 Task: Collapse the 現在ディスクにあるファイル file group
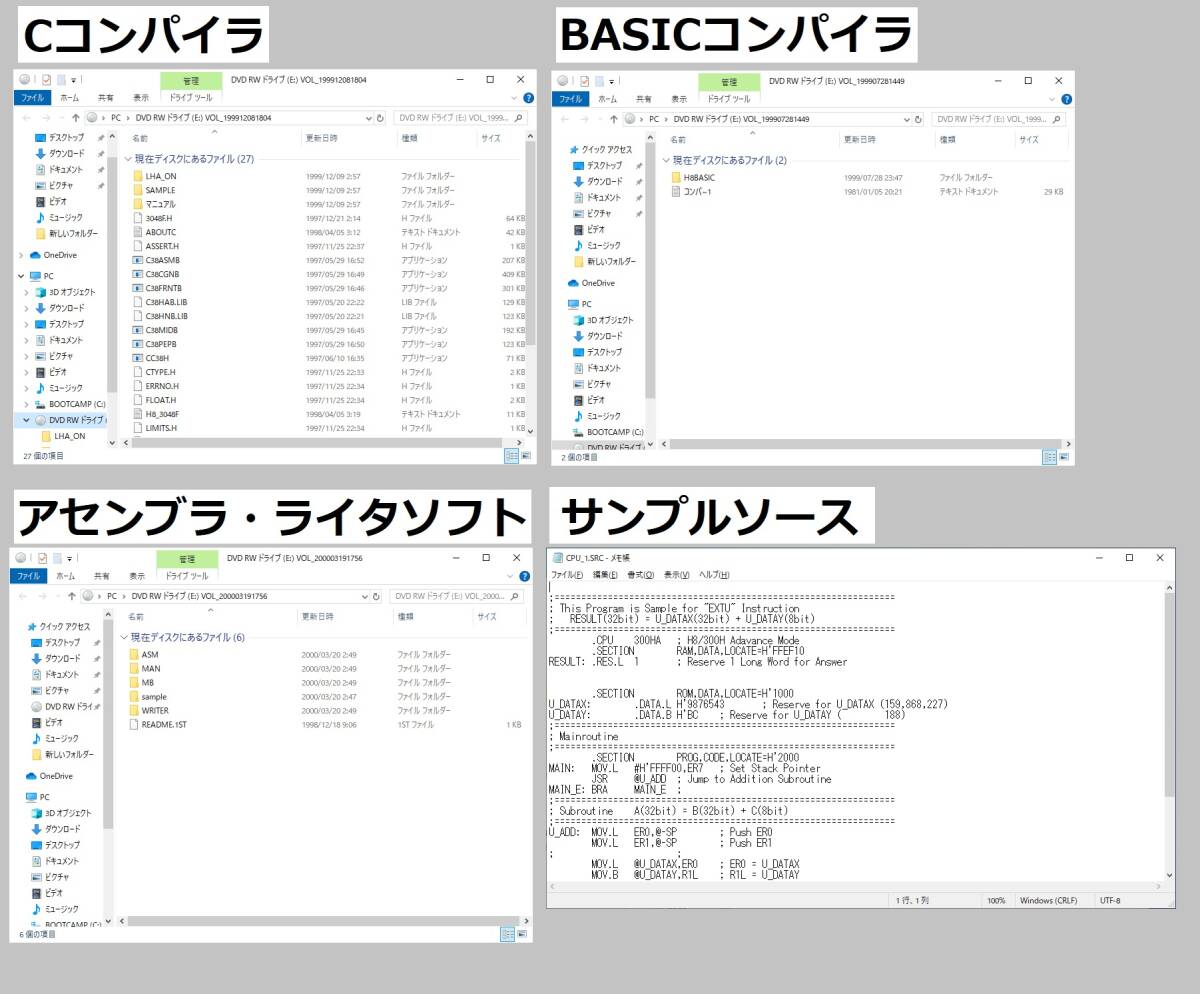pyautogui.click(x=127, y=158)
